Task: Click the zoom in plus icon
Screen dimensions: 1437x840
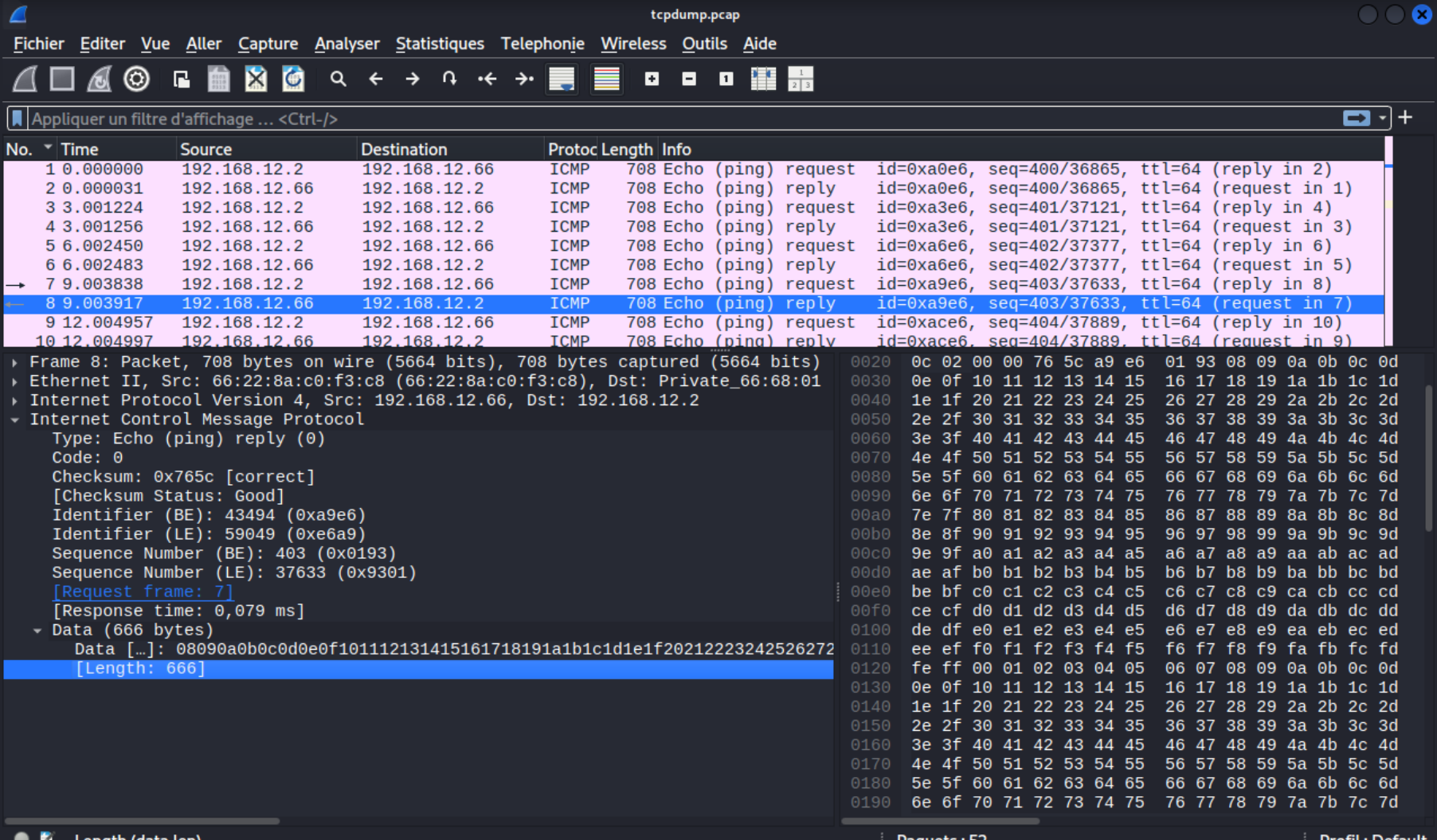Action: tap(652, 79)
